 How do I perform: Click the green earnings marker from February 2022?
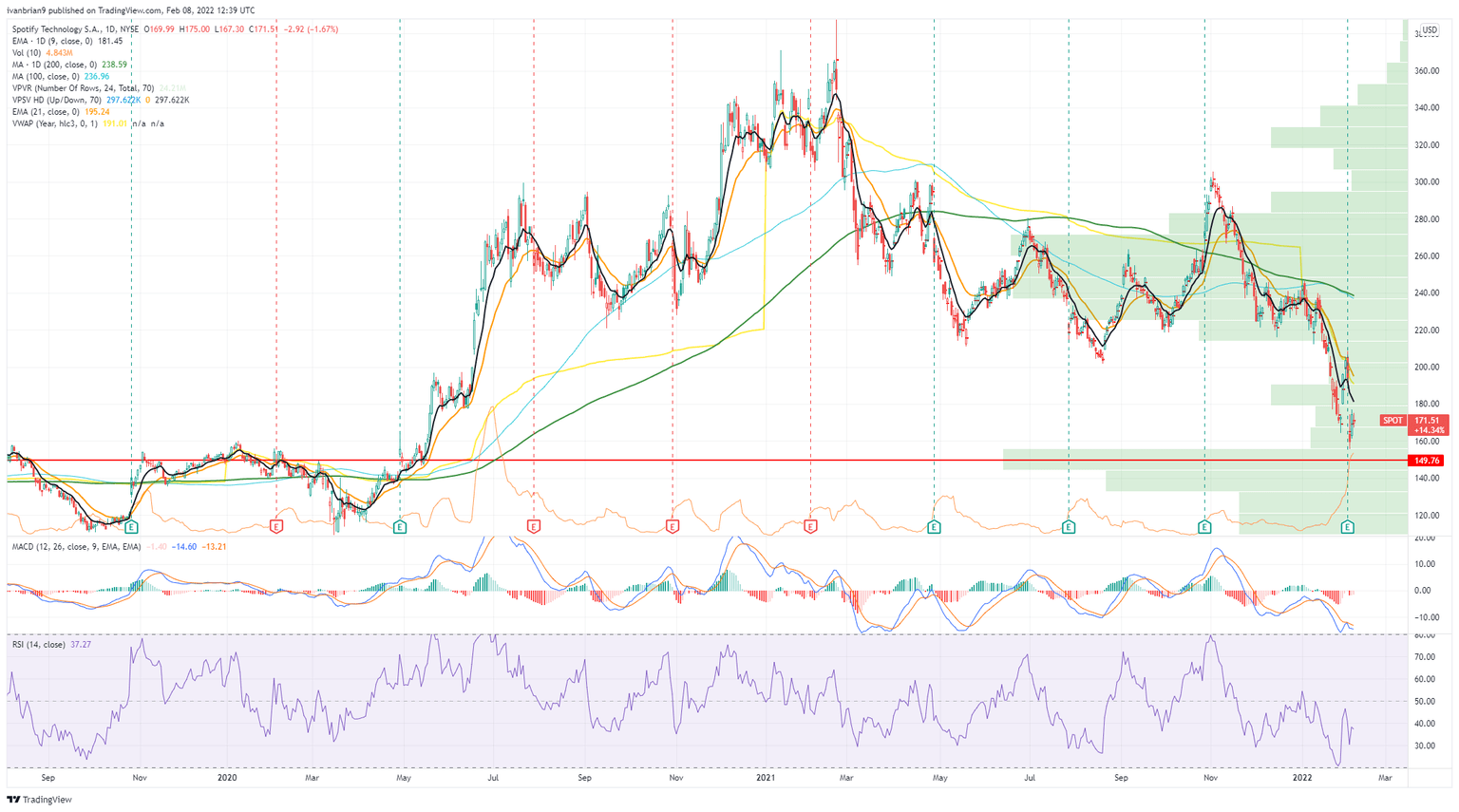point(1347,526)
